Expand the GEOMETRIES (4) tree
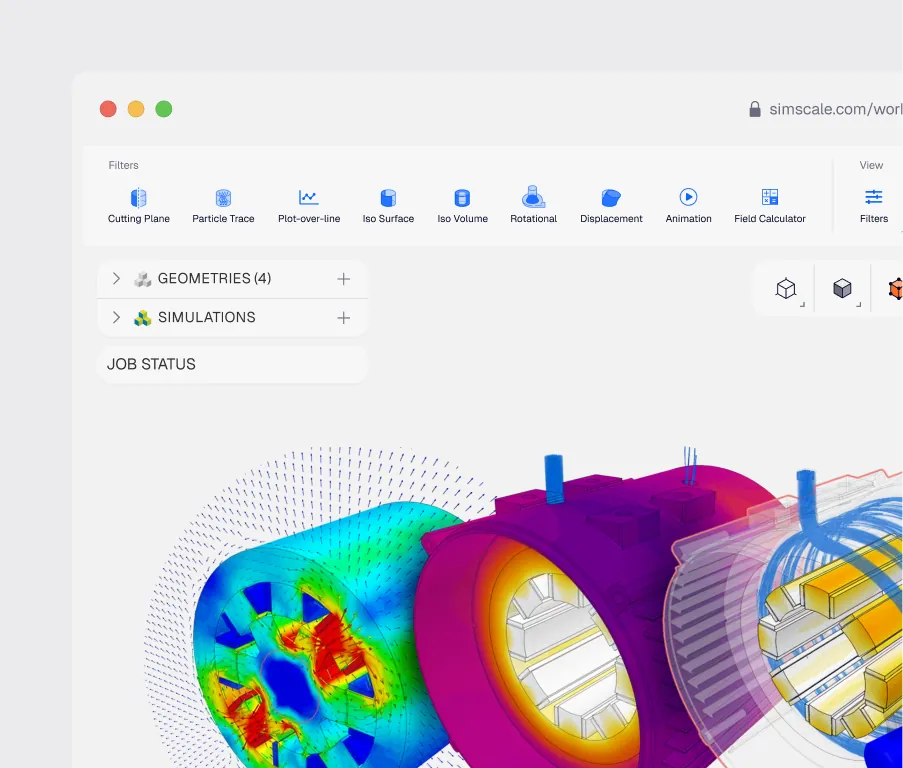Image resolution: width=903 pixels, height=768 pixels. click(116, 279)
